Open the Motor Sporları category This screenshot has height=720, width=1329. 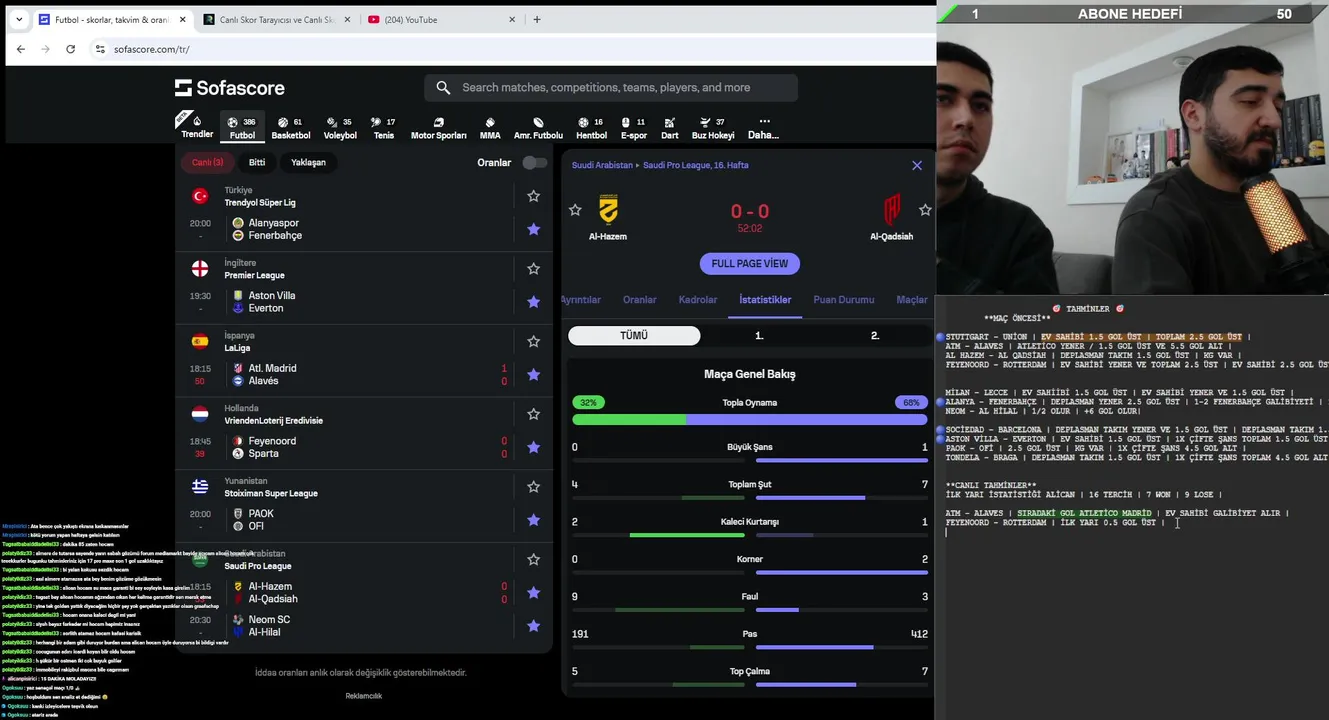tap(438, 127)
